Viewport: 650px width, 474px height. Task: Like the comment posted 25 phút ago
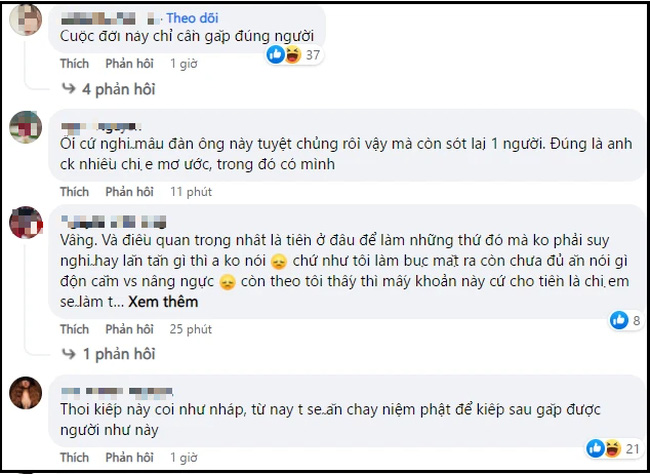(x=74, y=329)
